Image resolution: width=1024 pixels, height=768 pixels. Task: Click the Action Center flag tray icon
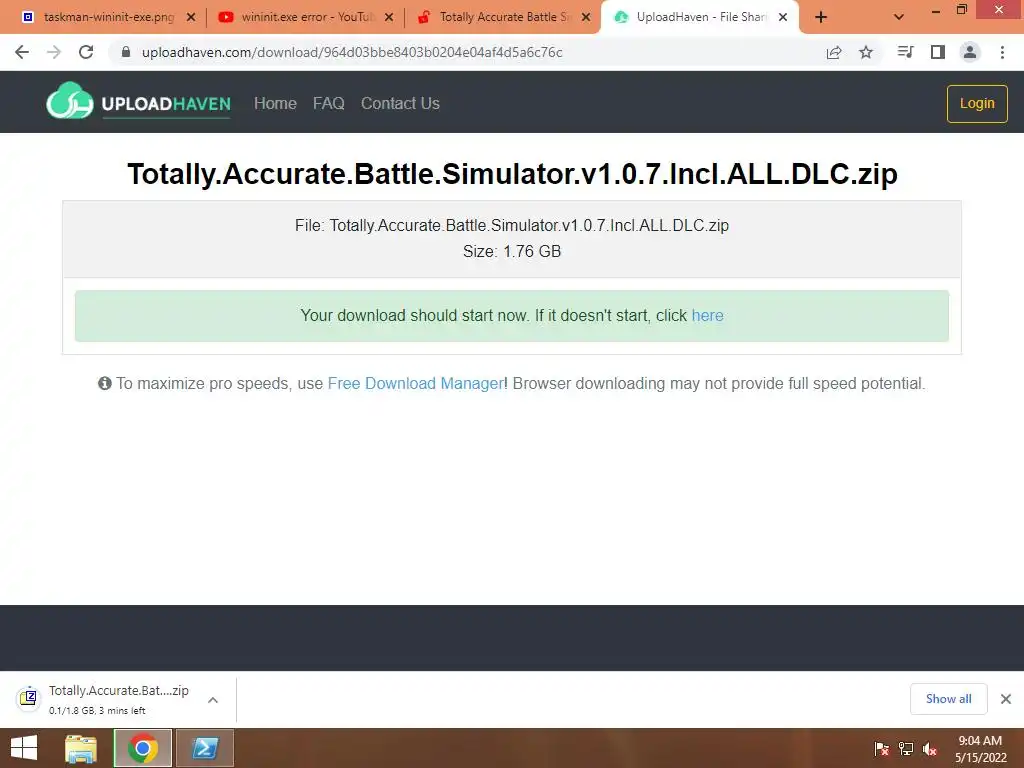[x=882, y=749]
